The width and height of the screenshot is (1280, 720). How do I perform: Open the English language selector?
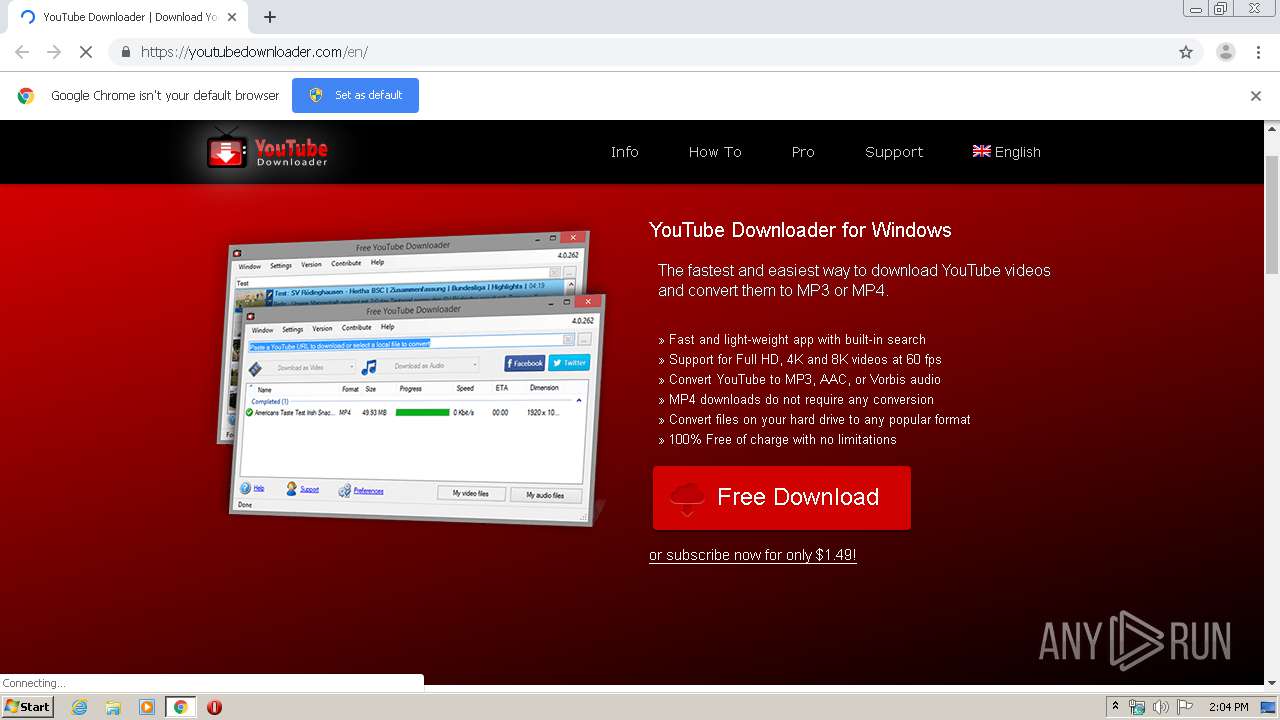(1007, 152)
